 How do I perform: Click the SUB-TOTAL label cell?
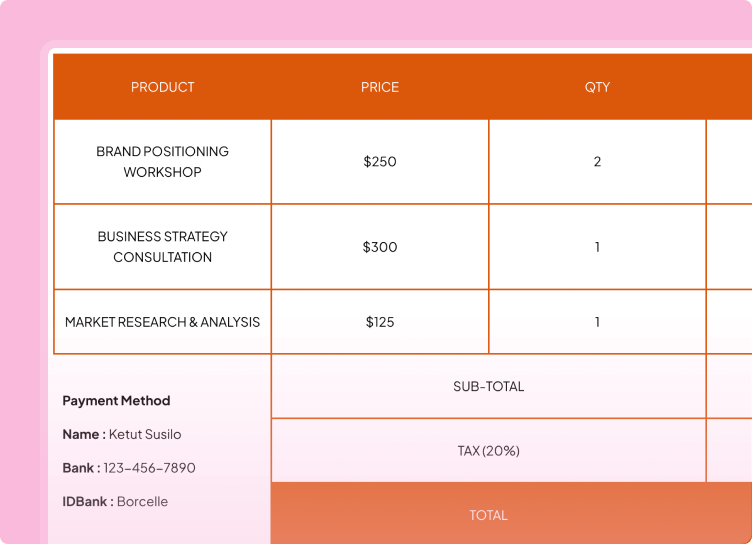point(488,387)
